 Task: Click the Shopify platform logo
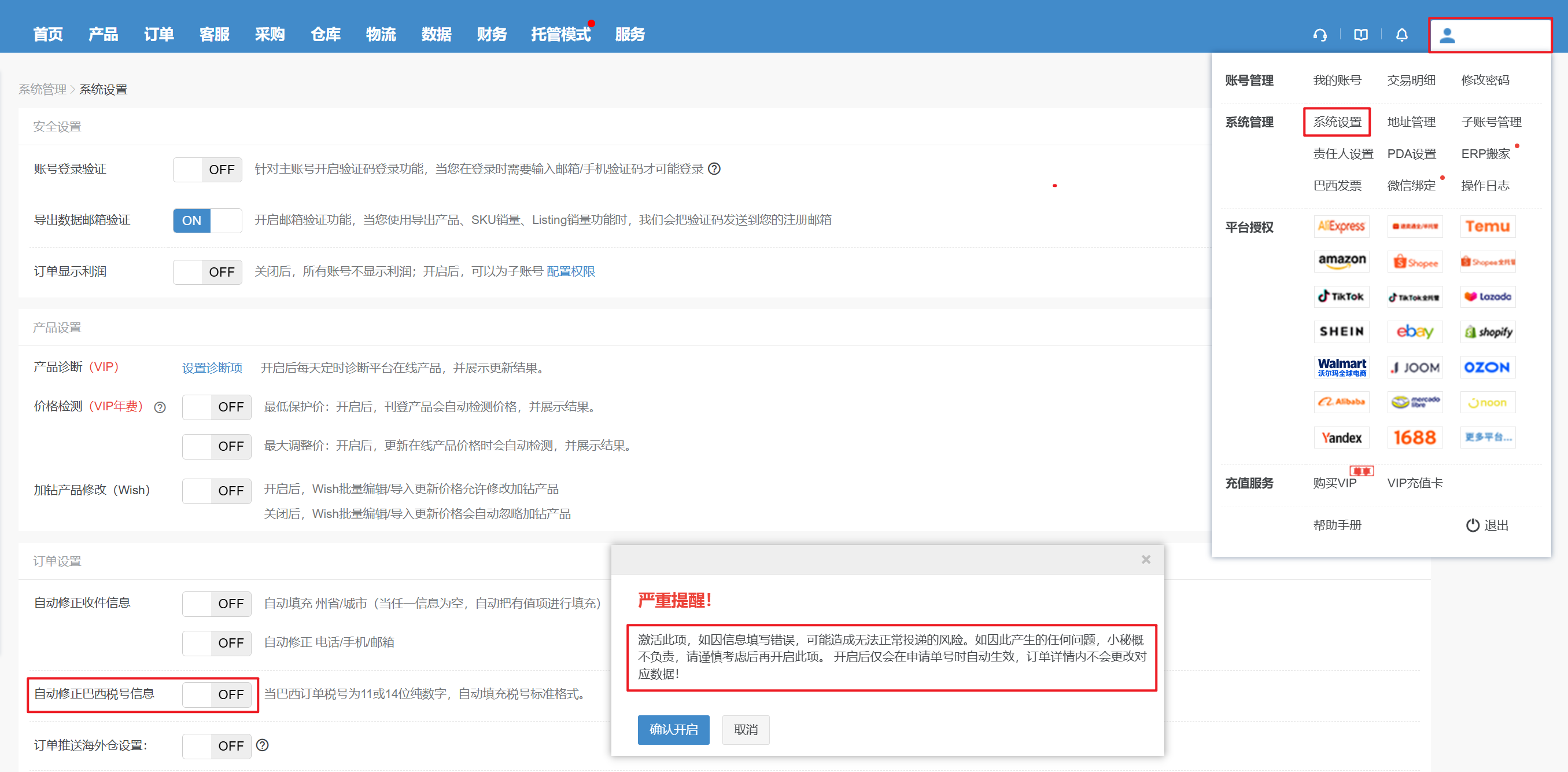click(1487, 332)
